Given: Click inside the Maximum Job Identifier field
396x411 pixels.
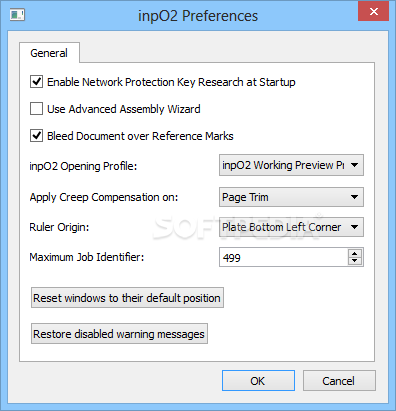Looking at the screenshot, I should [x=283, y=257].
